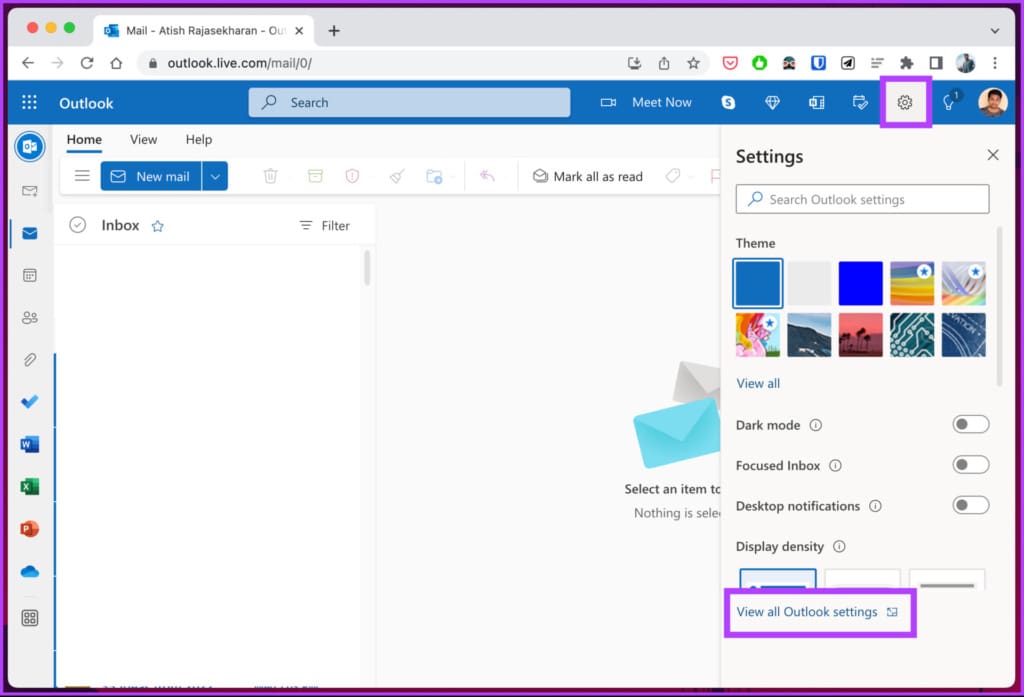Toggle Desktop notifications switch

[x=970, y=506]
